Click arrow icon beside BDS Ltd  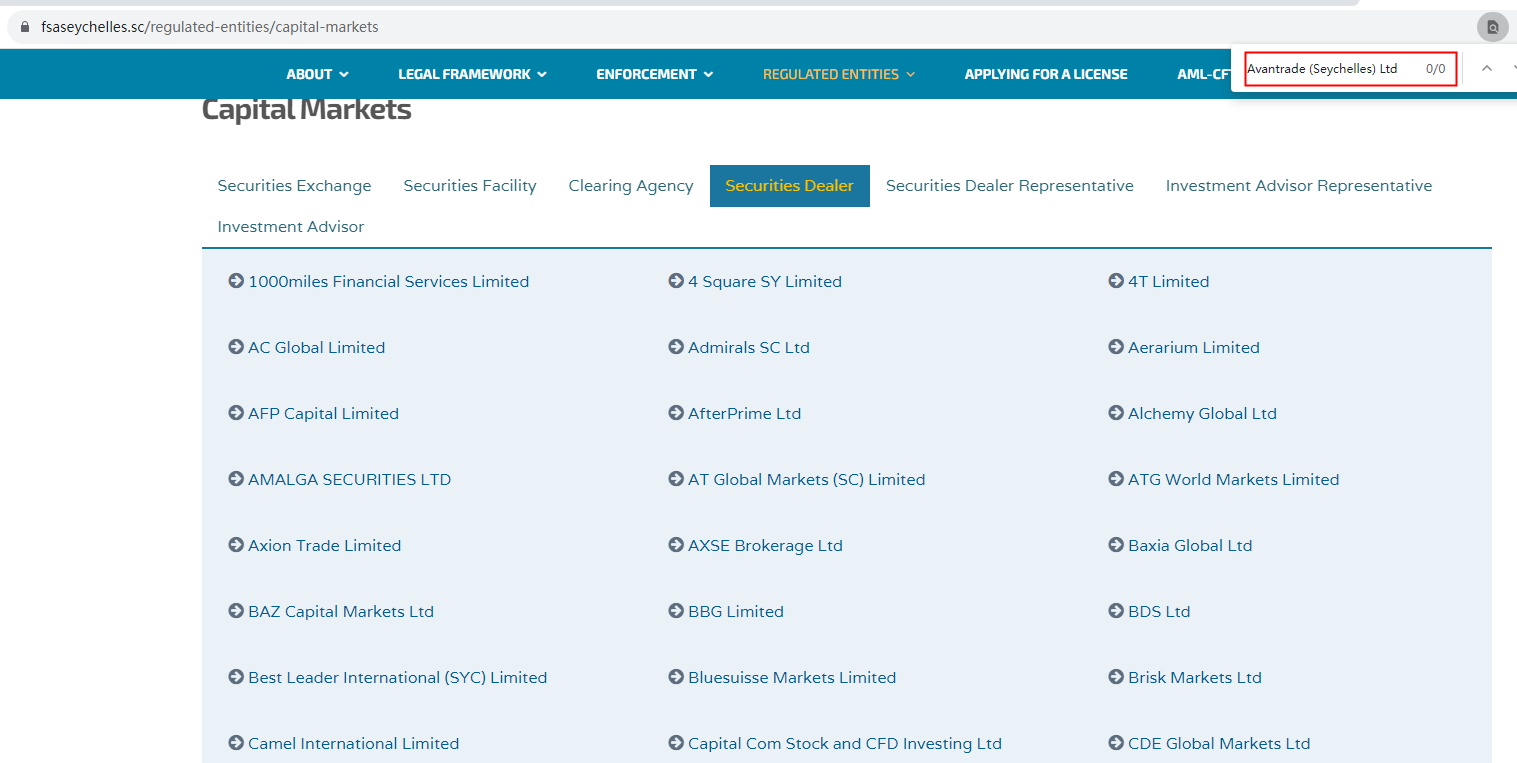[1116, 611]
